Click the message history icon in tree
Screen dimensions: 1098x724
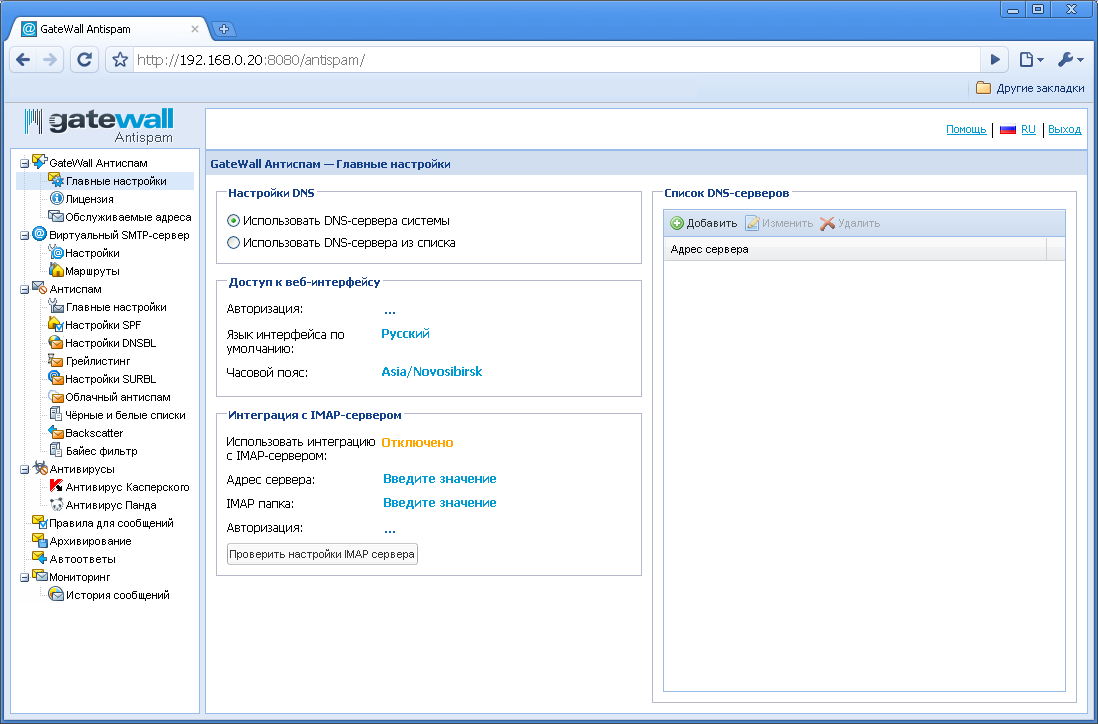(x=57, y=595)
